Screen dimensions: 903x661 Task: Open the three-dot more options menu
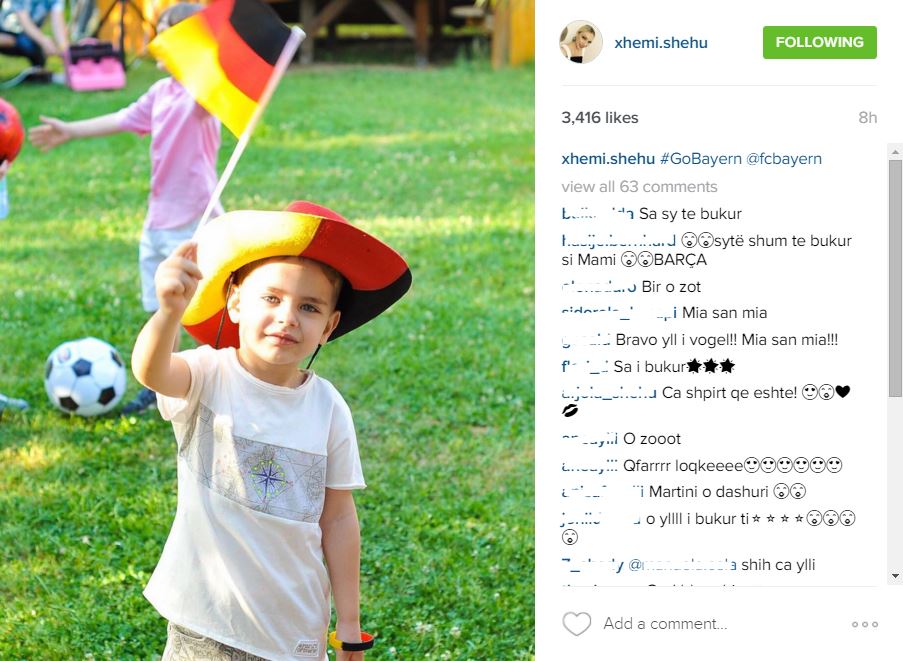[864, 624]
